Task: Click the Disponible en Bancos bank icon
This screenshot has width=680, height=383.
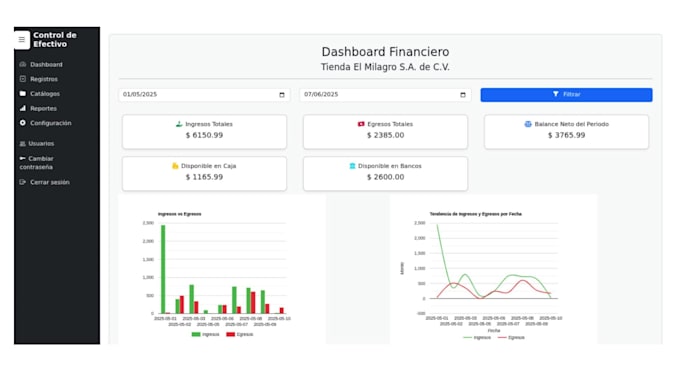Action: click(x=352, y=166)
